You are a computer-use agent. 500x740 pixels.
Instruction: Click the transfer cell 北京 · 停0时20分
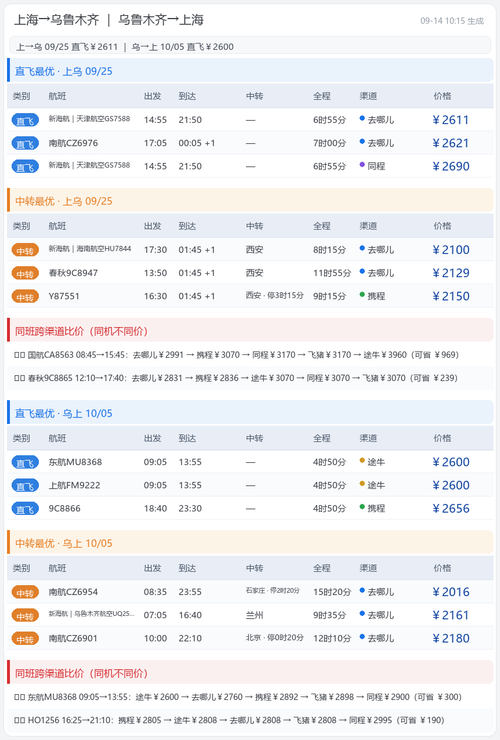[x=274, y=638]
